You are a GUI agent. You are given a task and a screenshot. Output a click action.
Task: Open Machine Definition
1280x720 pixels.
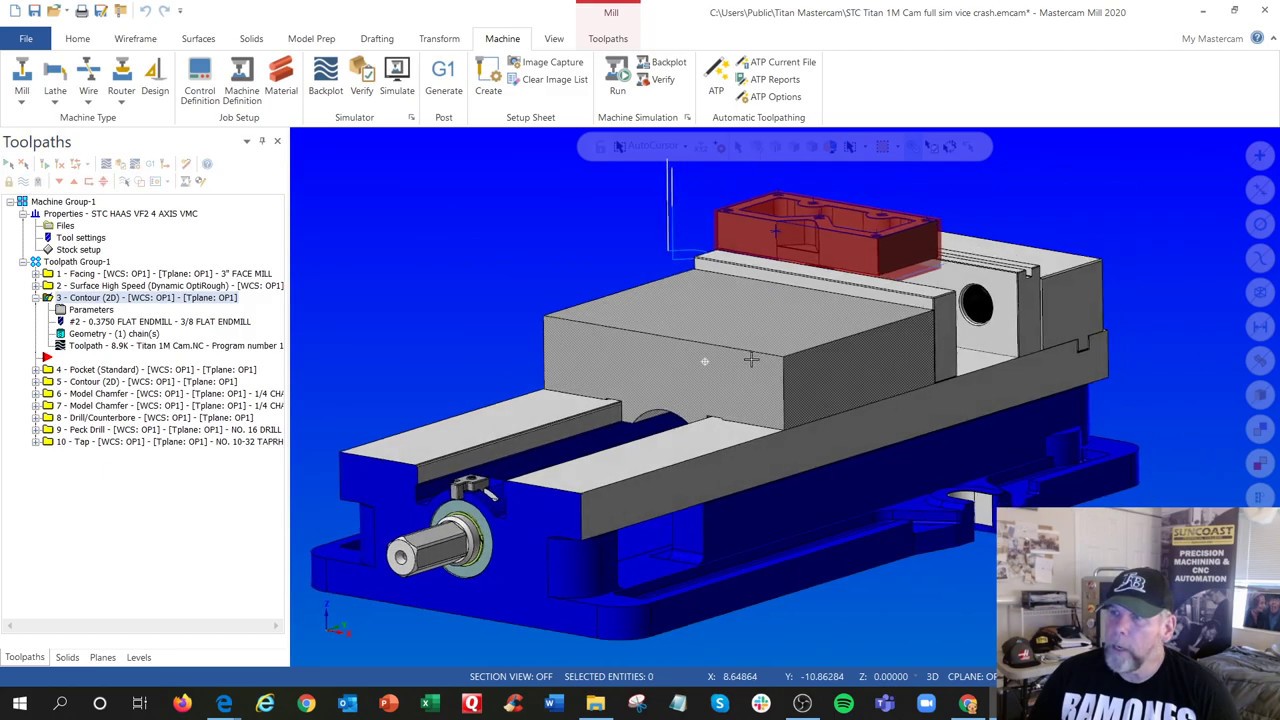[241, 81]
